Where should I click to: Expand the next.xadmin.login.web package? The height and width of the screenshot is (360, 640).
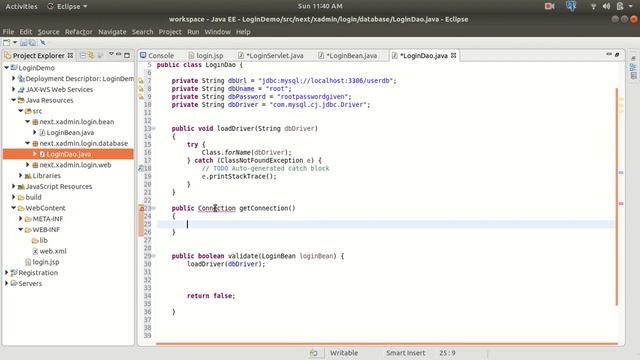click(x=27, y=164)
